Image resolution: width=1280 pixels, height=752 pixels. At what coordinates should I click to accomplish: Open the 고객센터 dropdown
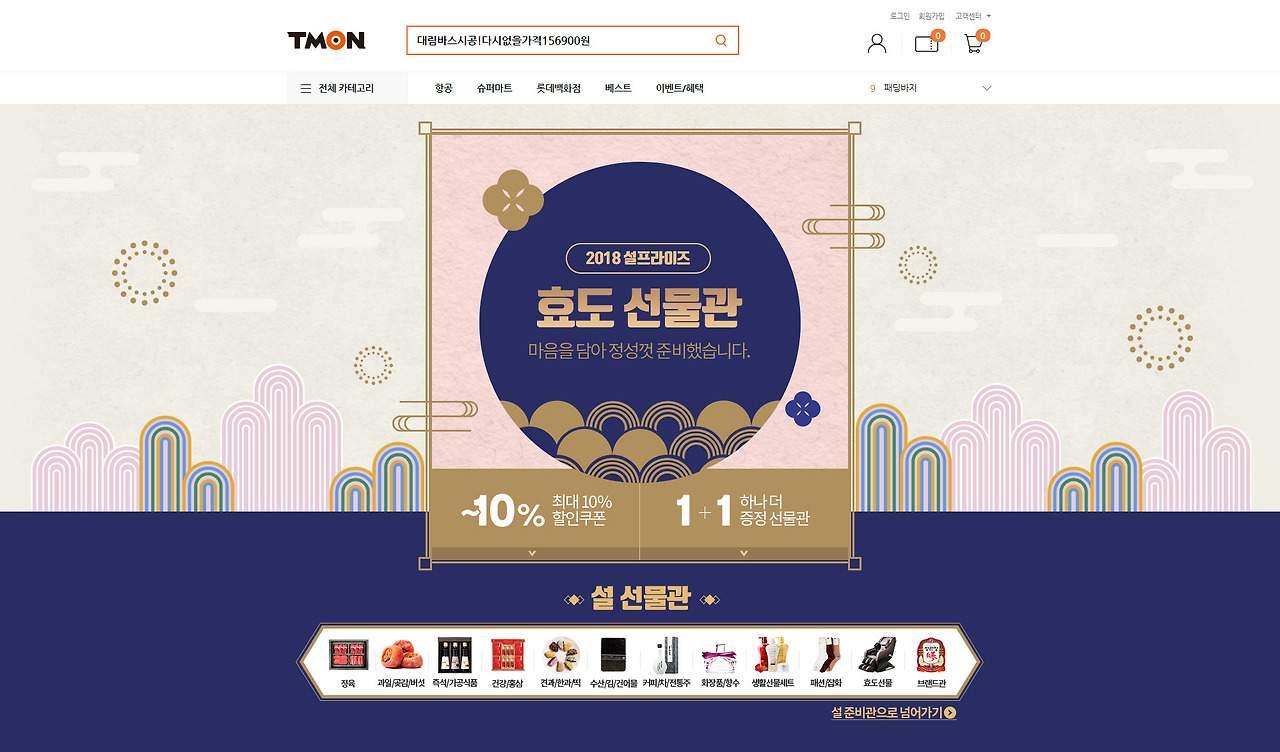tap(973, 16)
